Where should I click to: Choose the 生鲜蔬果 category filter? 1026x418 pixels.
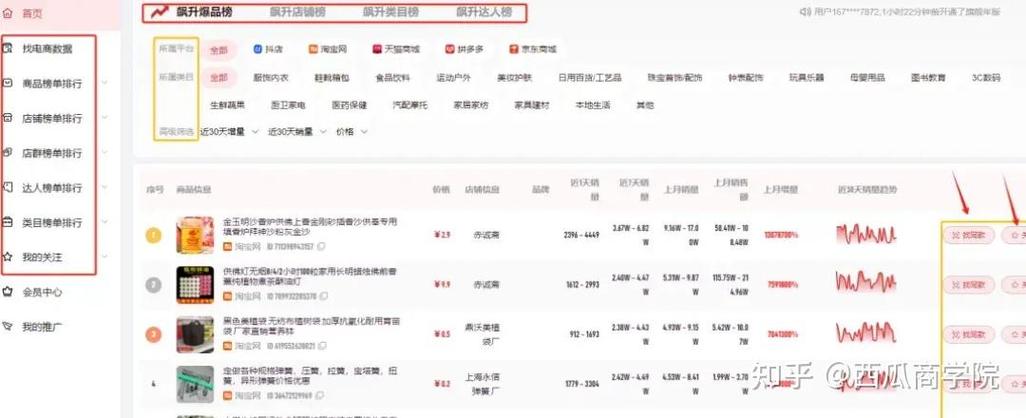[227, 105]
